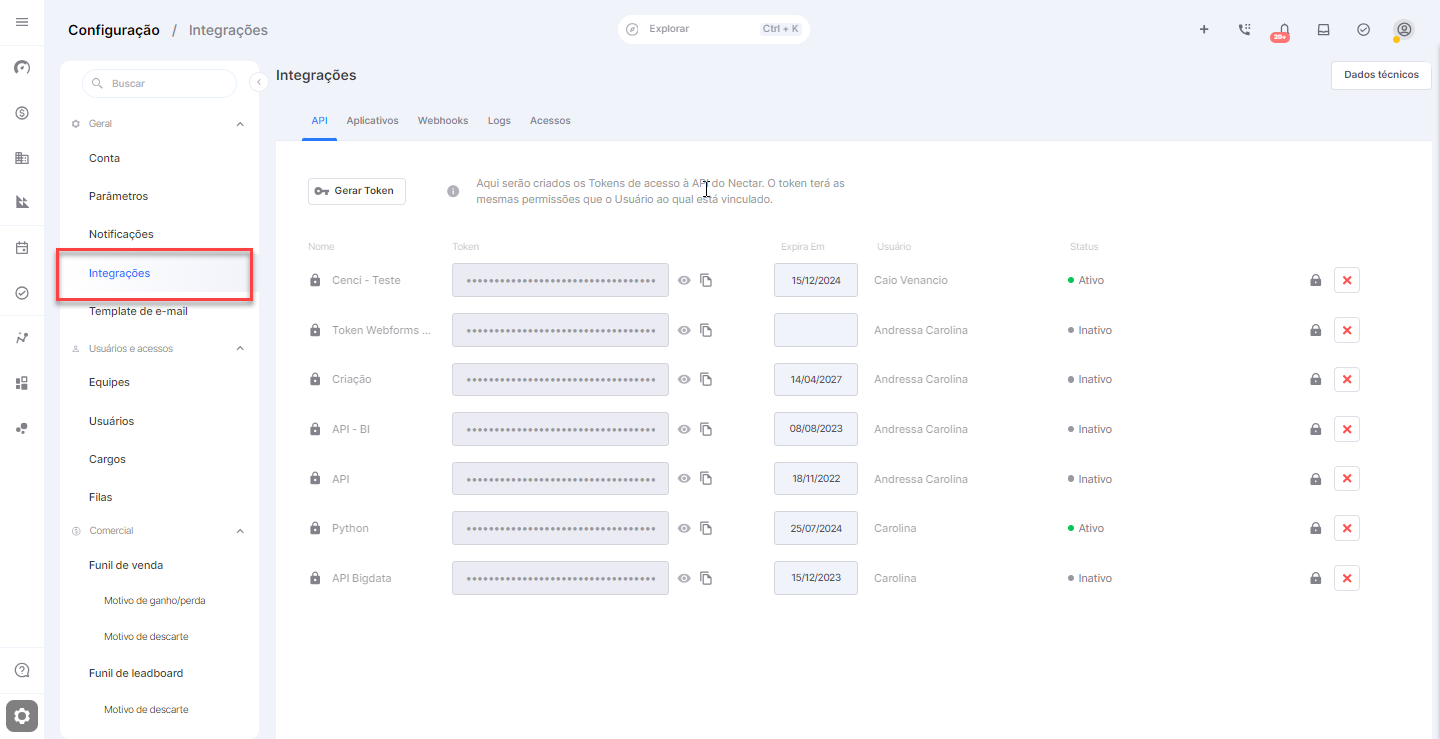Switch to the Logs tab
The height and width of the screenshot is (739, 1440).
499,121
